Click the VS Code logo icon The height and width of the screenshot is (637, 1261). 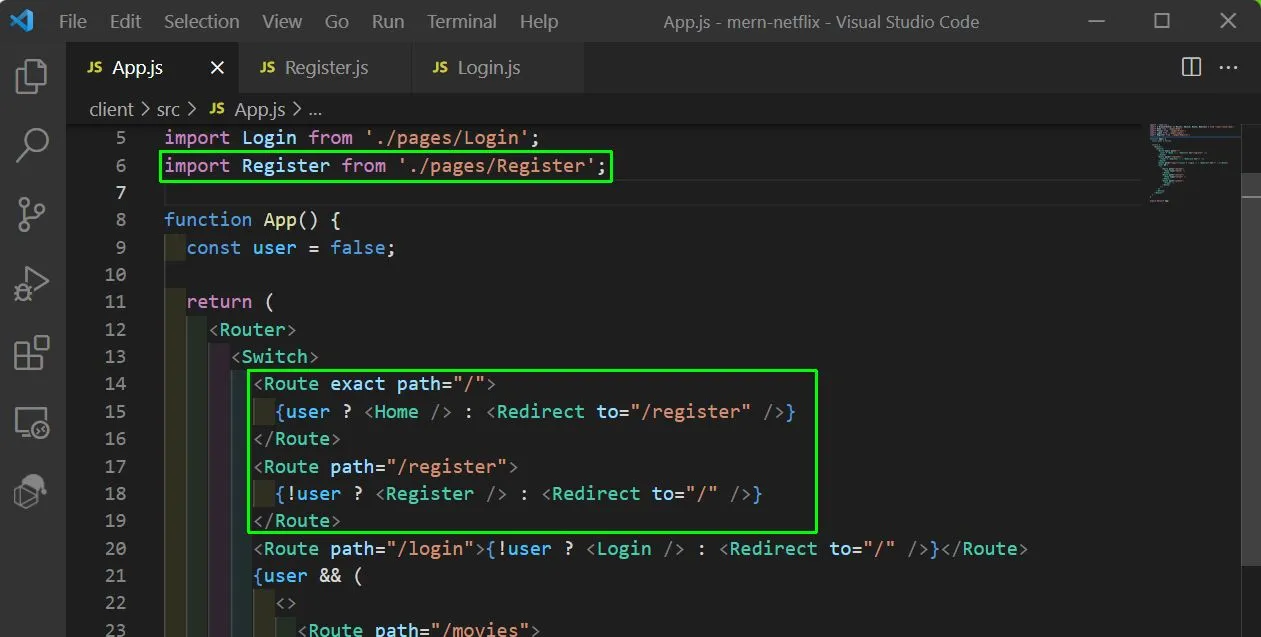[22, 21]
